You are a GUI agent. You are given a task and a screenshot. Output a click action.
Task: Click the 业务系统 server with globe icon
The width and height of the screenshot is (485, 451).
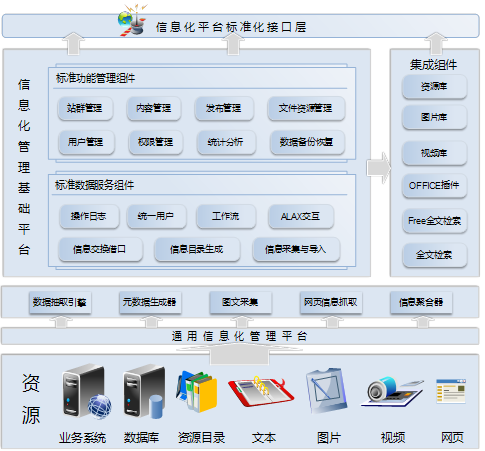[x=86, y=391]
